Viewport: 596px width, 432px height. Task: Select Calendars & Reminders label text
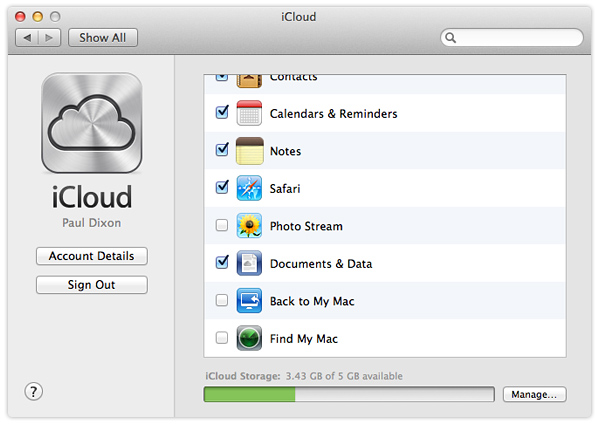[x=334, y=114]
